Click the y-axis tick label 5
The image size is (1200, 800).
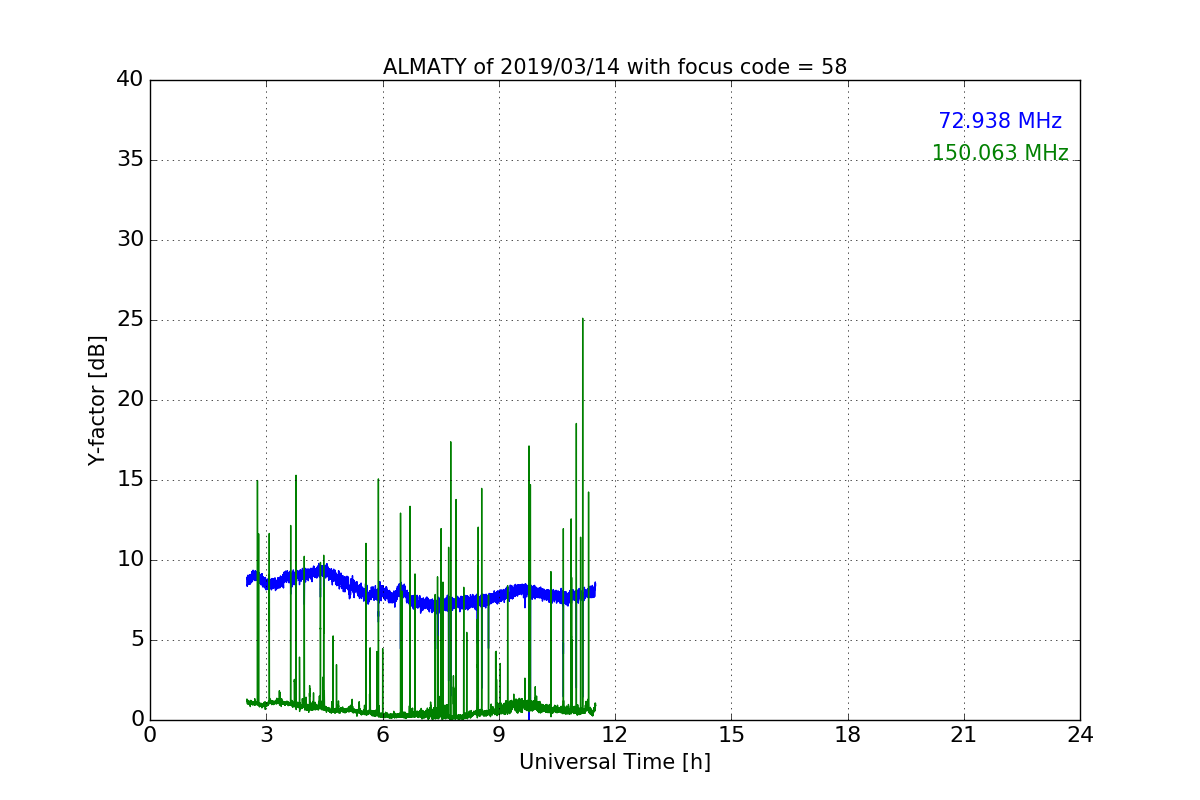[136, 640]
